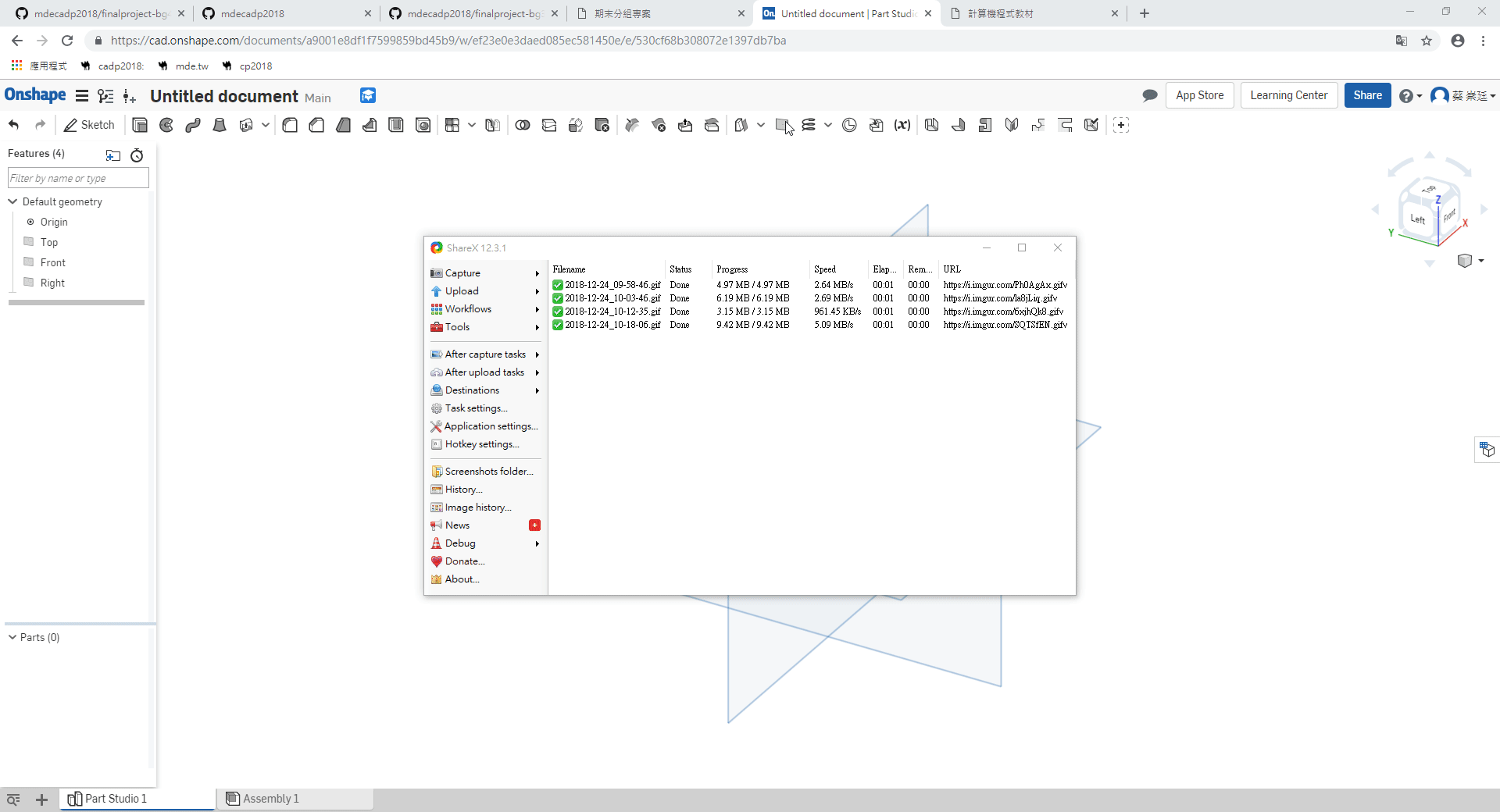Toggle checkbox for 2018-12-24_10-12-35.gif
Screen dimensions: 1500x812
coord(558,312)
